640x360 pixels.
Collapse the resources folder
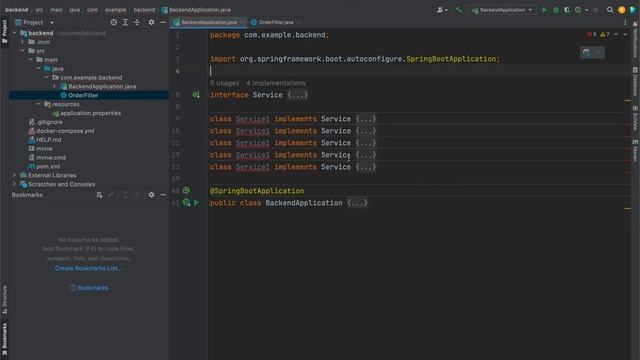pos(38,104)
